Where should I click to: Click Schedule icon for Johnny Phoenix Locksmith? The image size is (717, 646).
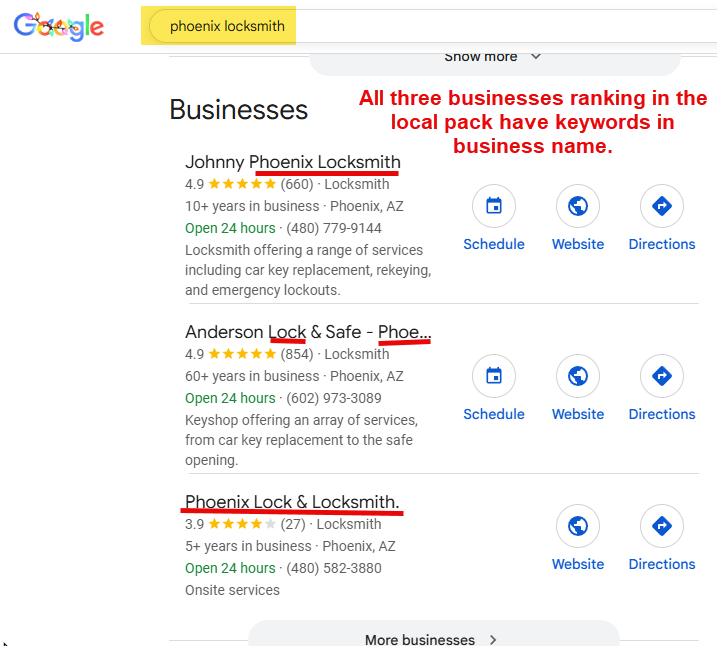click(x=493, y=207)
